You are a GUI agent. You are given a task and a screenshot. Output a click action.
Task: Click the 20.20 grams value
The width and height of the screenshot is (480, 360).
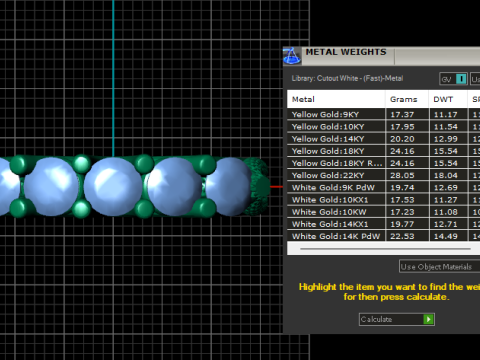pyautogui.click(x=402, y=139)
